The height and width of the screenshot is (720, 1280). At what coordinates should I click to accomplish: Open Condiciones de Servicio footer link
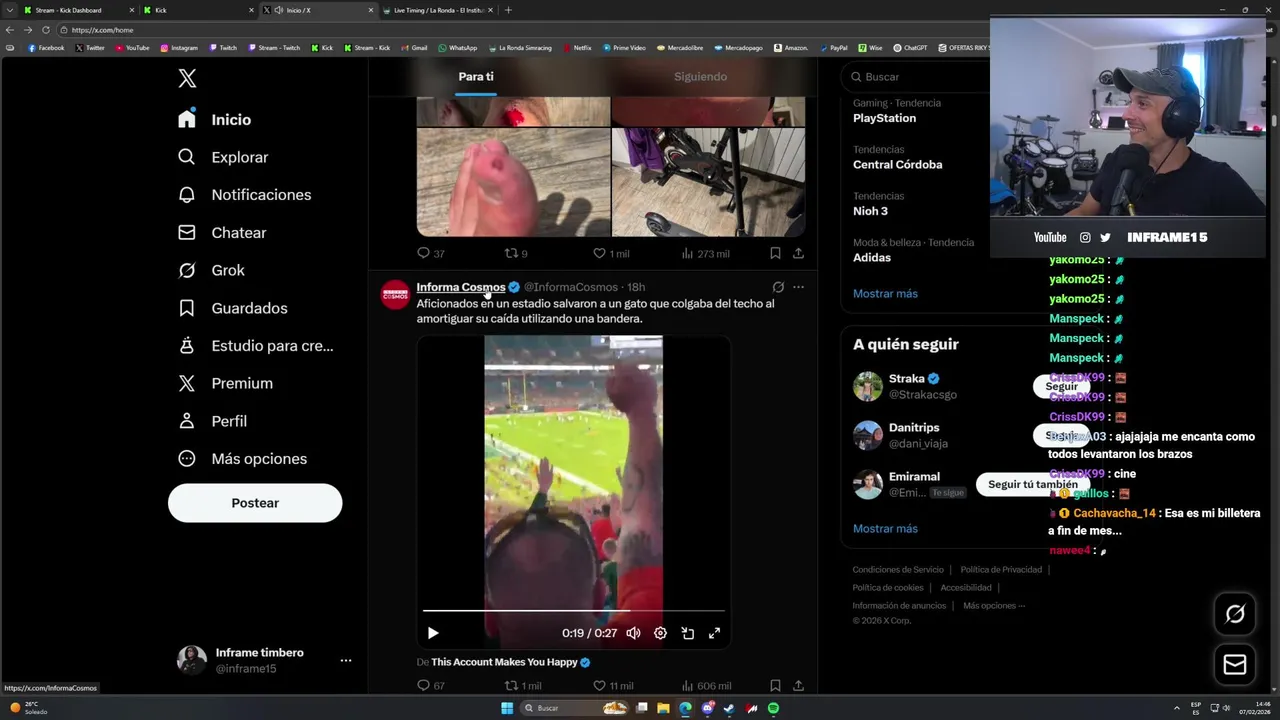(x=898, y=570)
